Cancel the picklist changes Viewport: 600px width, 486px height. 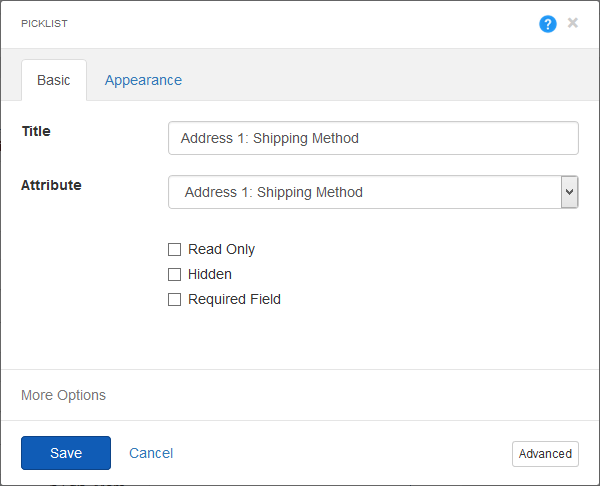pyautogui.click(x=151, y=453)
